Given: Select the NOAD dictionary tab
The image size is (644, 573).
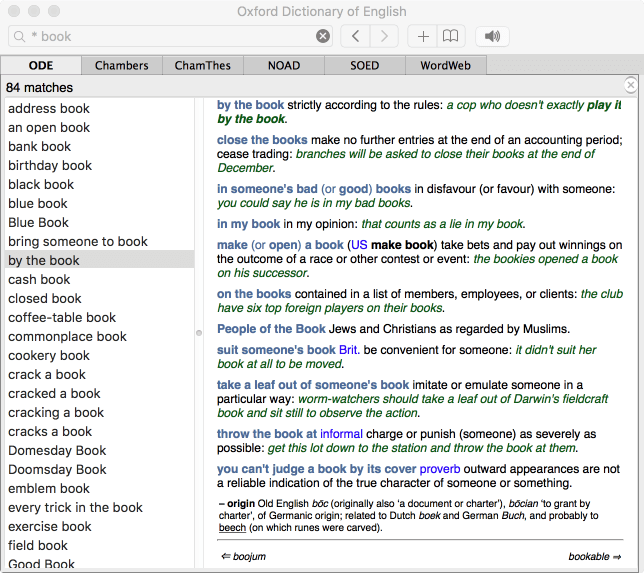Looking at the screenshot, I should pyautogui.click(x=284, y=65).
